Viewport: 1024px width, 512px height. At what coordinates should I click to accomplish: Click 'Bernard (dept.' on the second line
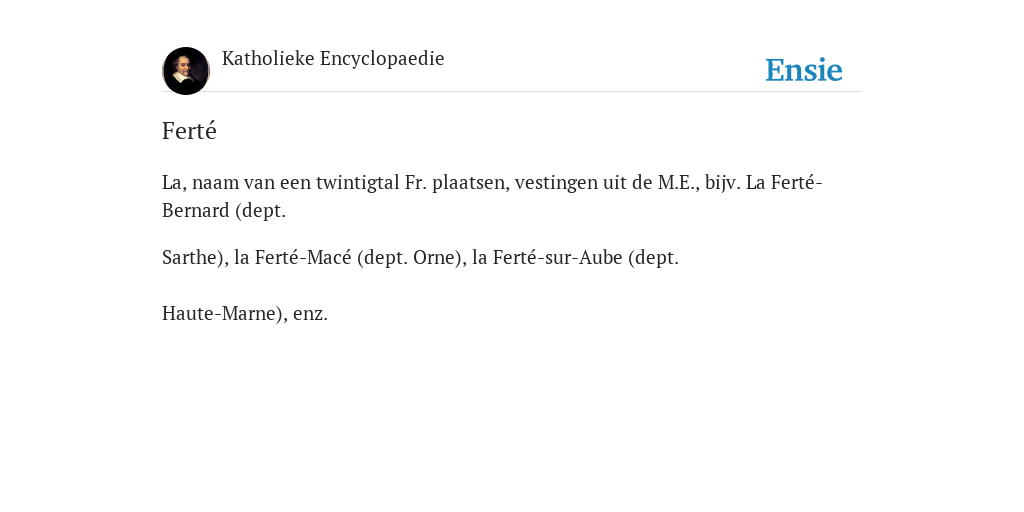coord(224,211)
